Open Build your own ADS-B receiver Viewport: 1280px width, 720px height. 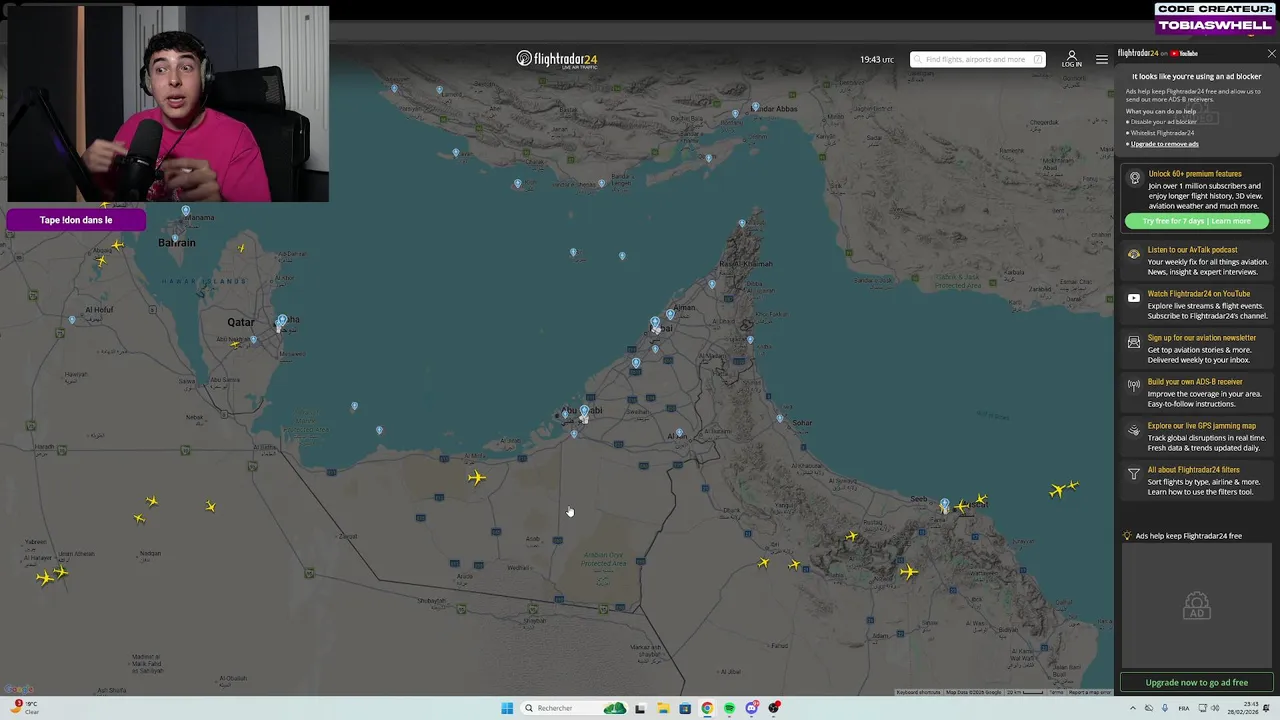pyautogui.click(x=1195, y=382)
